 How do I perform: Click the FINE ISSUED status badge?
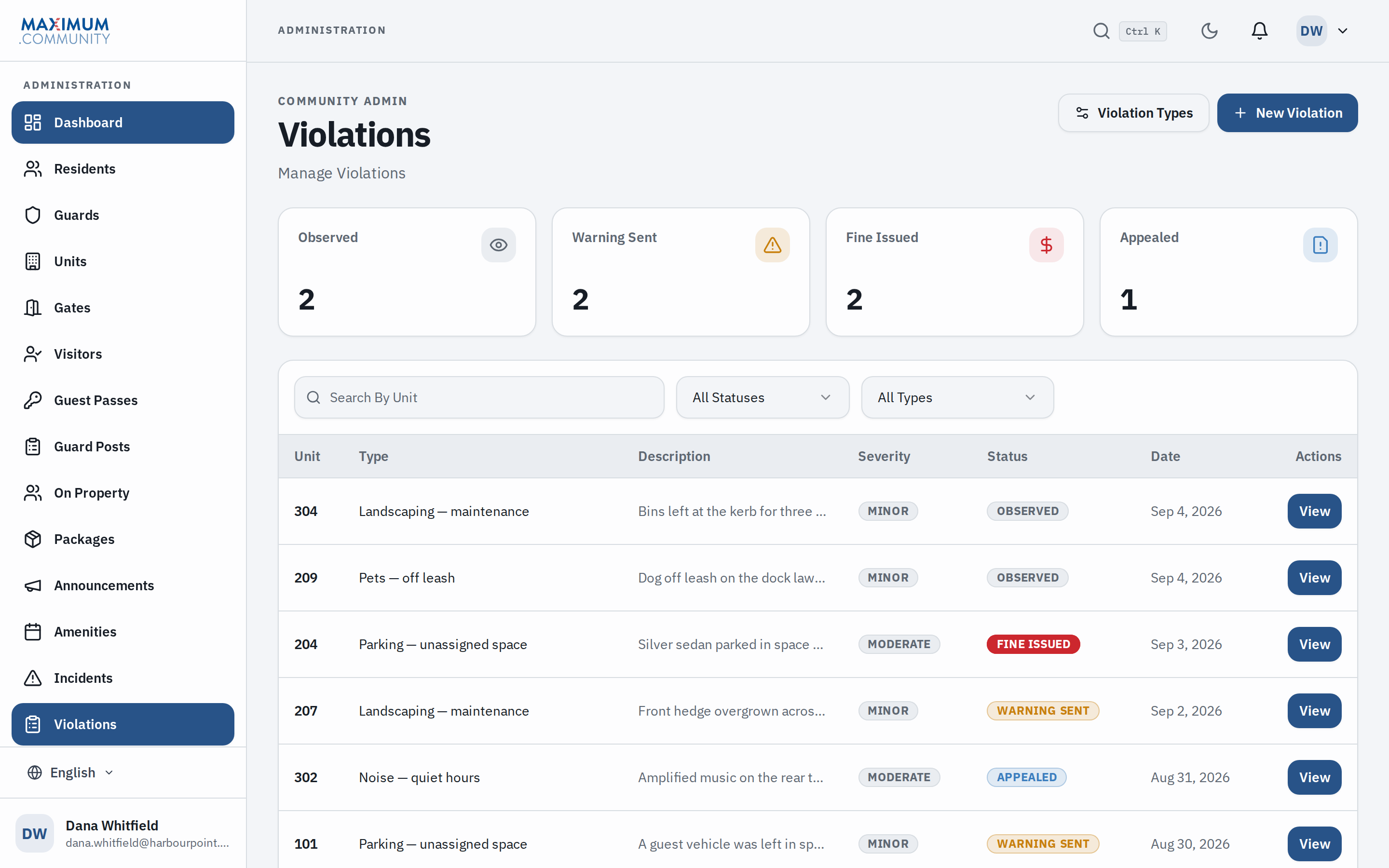(x=1033, y=644)
